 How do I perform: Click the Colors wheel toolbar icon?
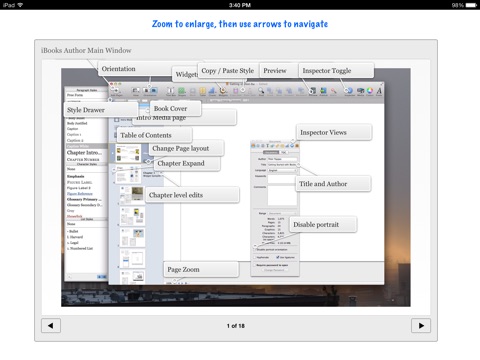pyautogui.click(x=370, y=90)
